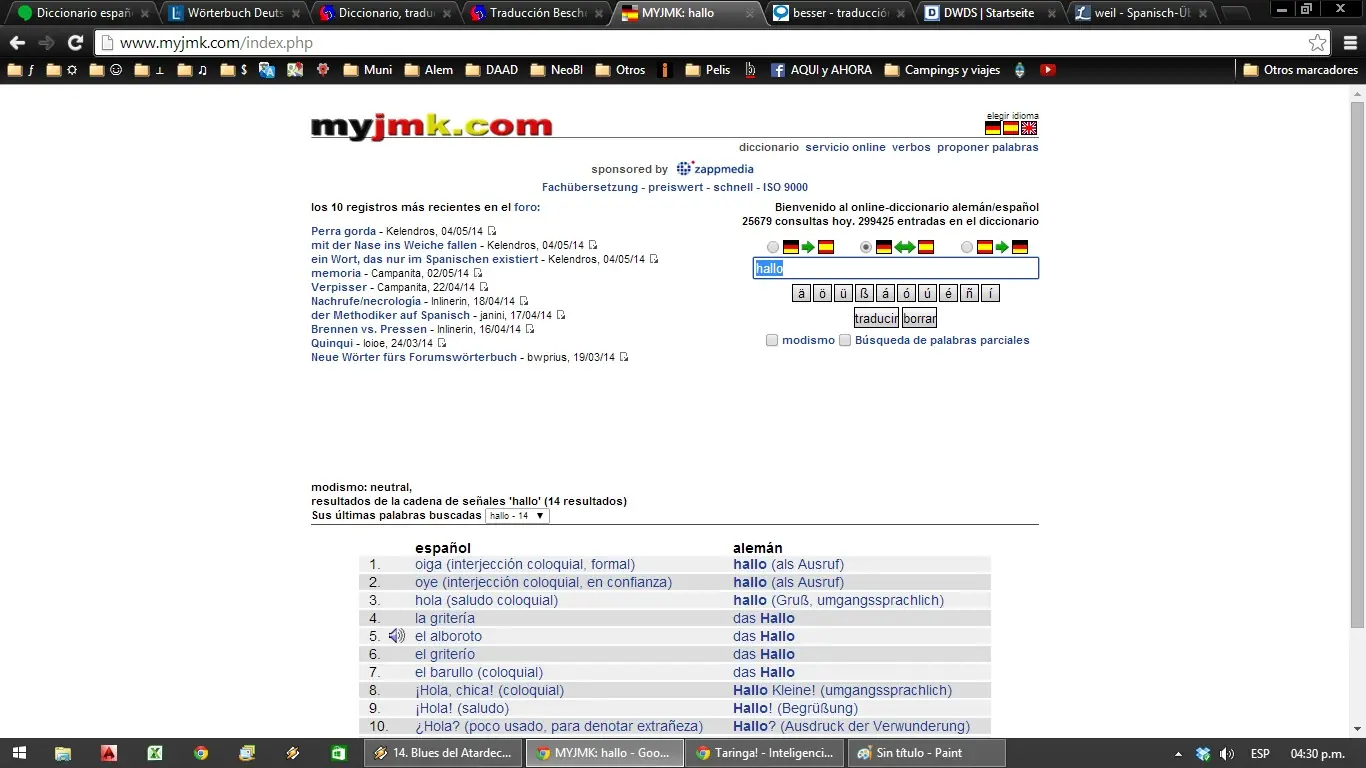Open the Facebook AQUI y AHORA bookmark

[x=821, y=70]
